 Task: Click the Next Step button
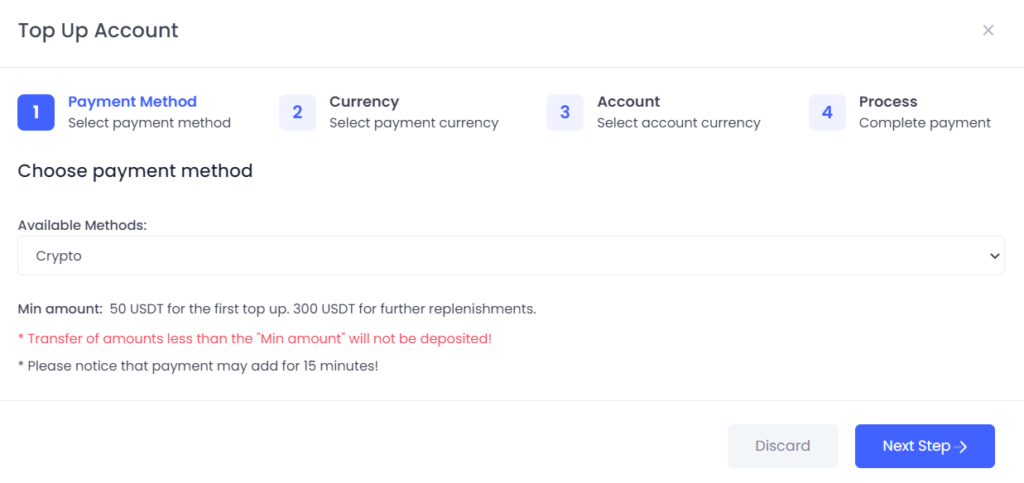point(925,446)
